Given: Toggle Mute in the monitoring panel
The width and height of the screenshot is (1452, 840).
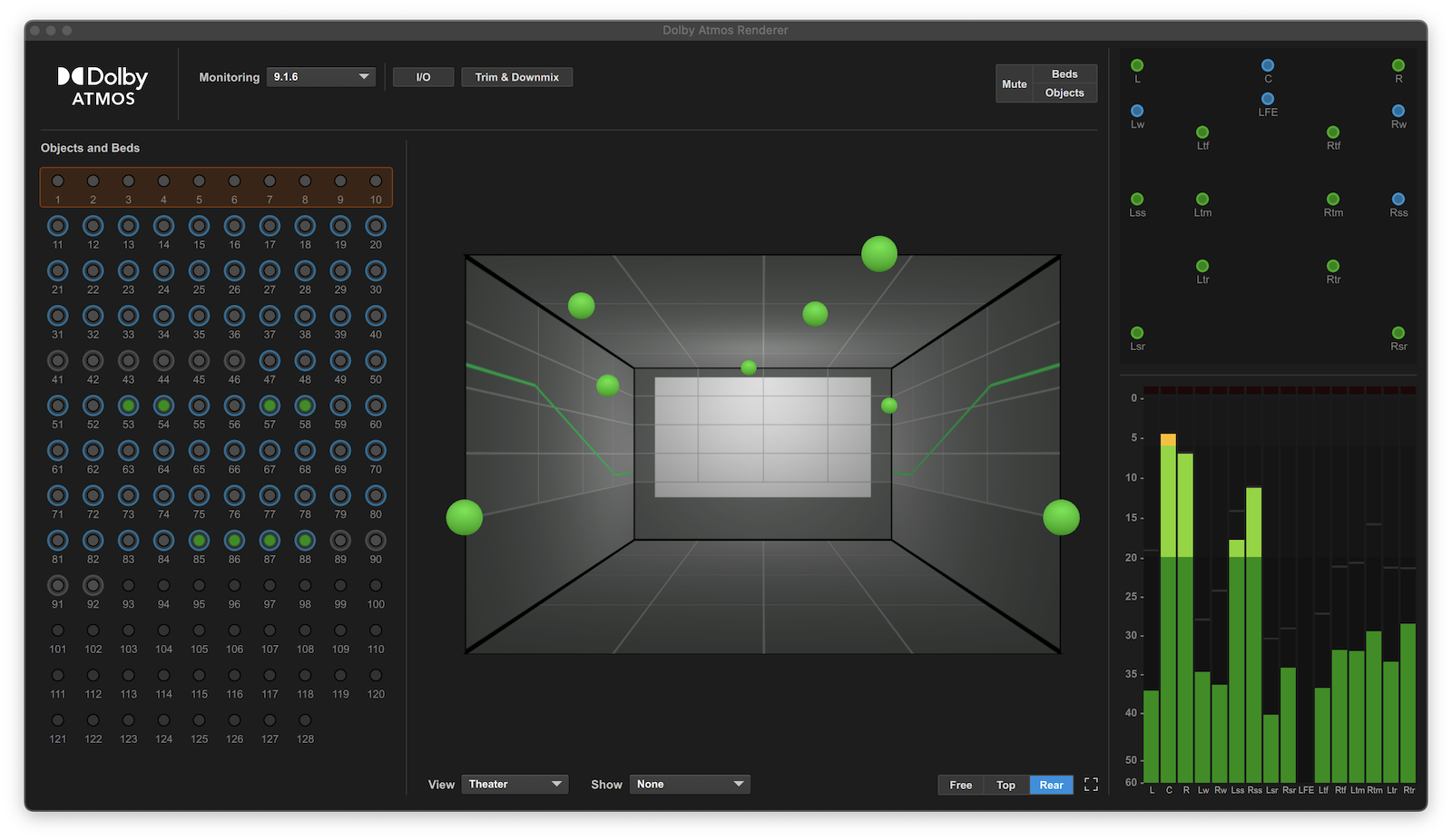Looking at the screenshot, I should pyautogui.click(x=1014, y=83).
